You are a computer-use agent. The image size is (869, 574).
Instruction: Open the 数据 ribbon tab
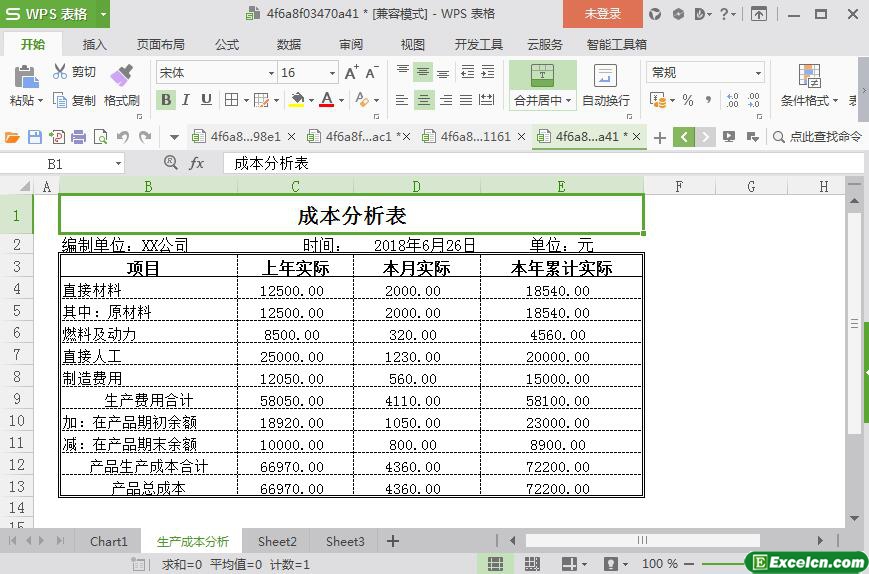point(289,44)
